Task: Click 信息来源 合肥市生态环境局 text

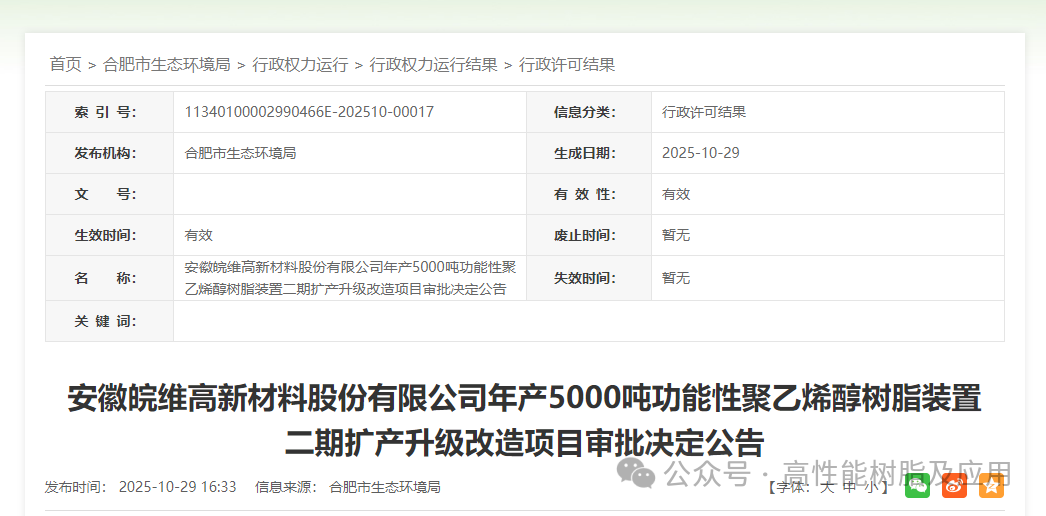Action: 348,487
